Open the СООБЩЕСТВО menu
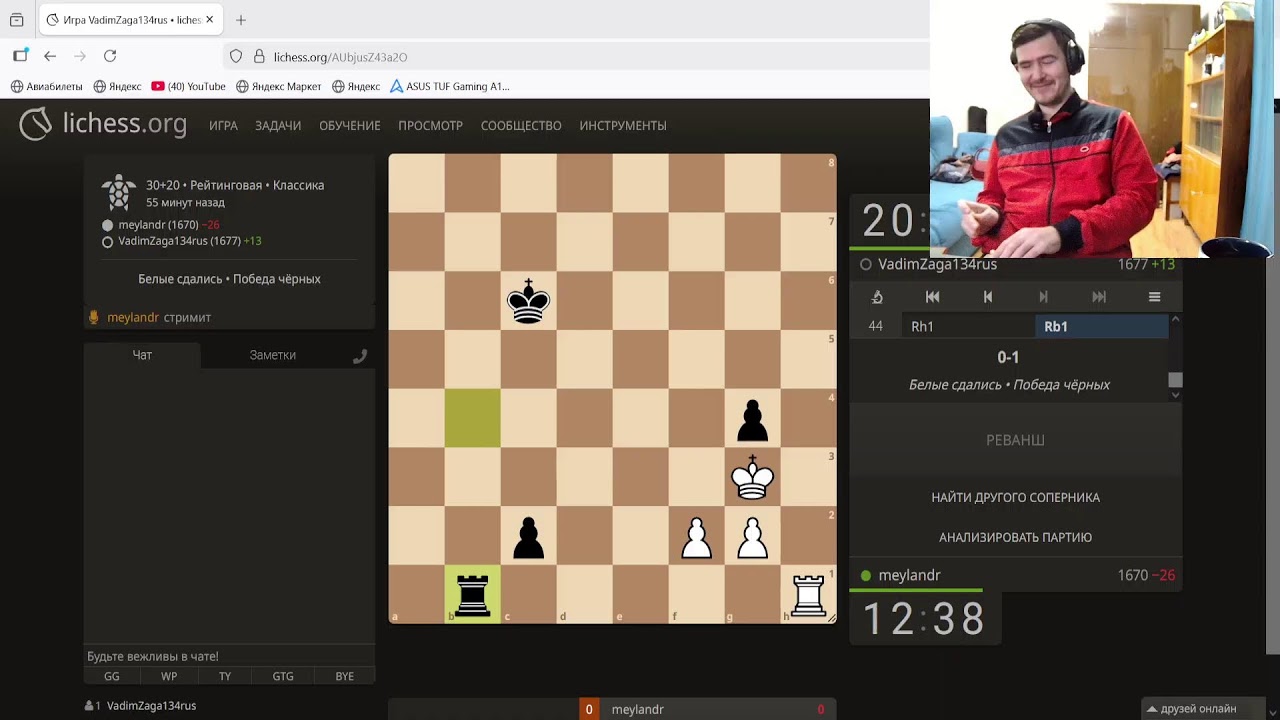 click(521, 125)
